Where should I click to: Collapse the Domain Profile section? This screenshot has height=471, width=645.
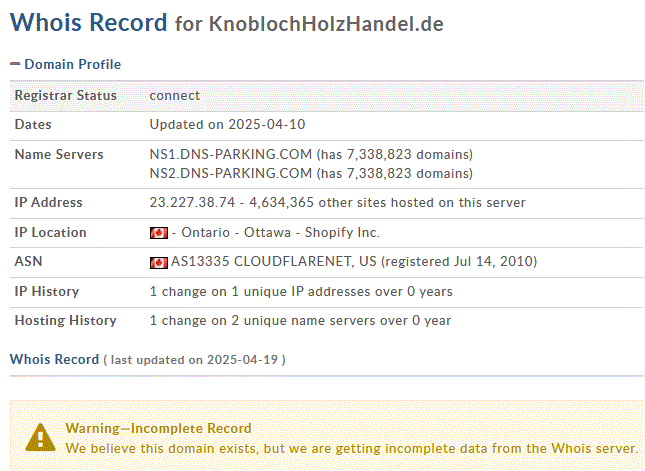click(x=72, y=64)
